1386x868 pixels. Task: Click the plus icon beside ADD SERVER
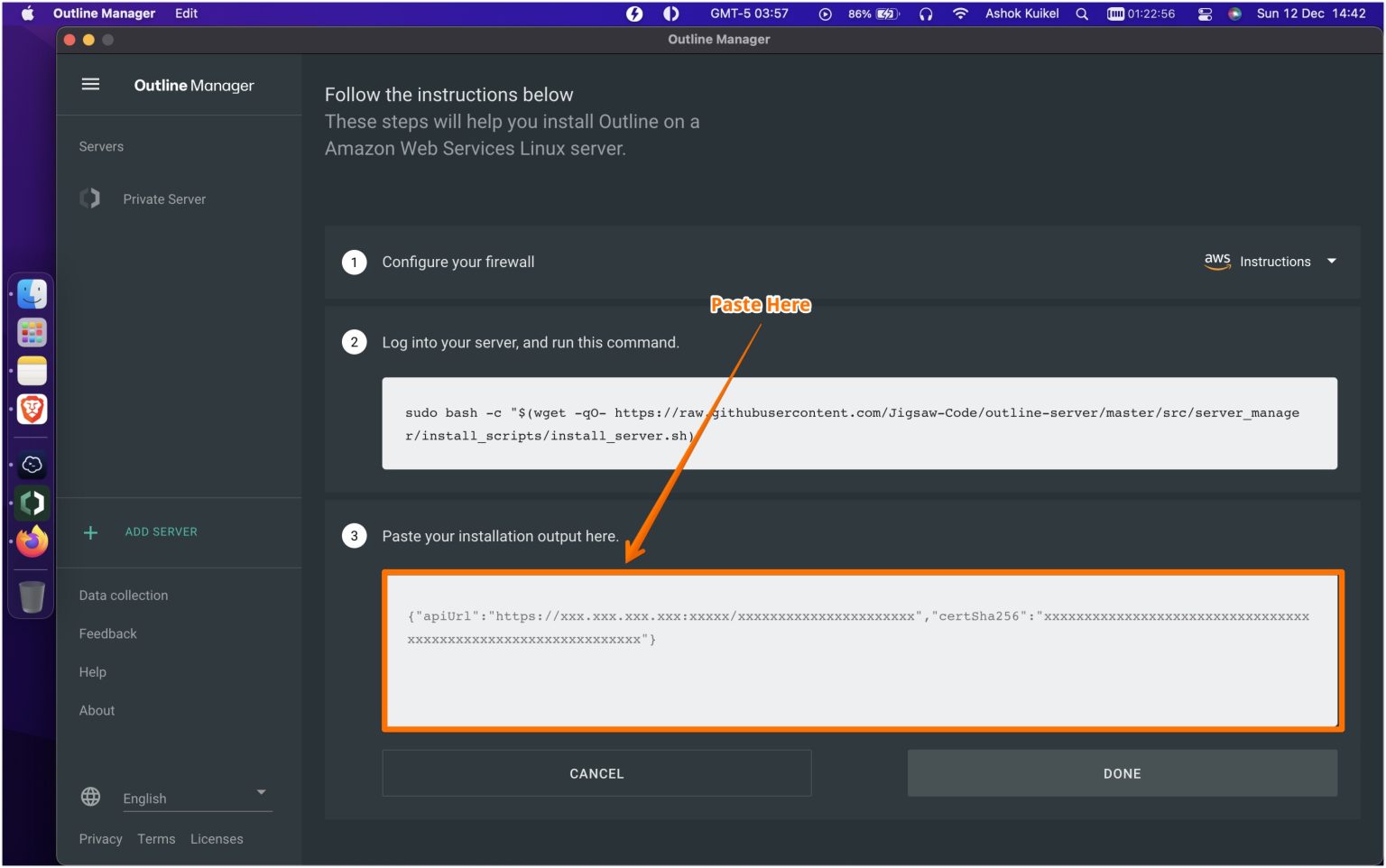click(x=90, y=532)
